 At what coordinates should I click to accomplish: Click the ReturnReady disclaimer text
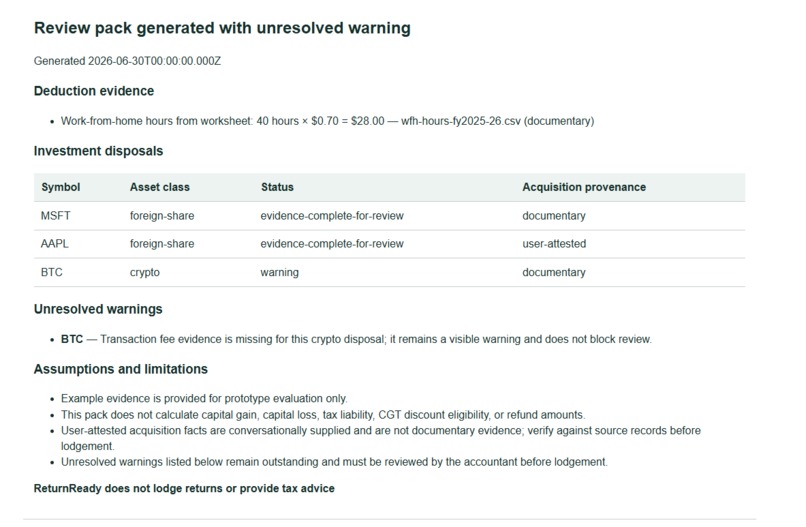click(x=184, y=488)
